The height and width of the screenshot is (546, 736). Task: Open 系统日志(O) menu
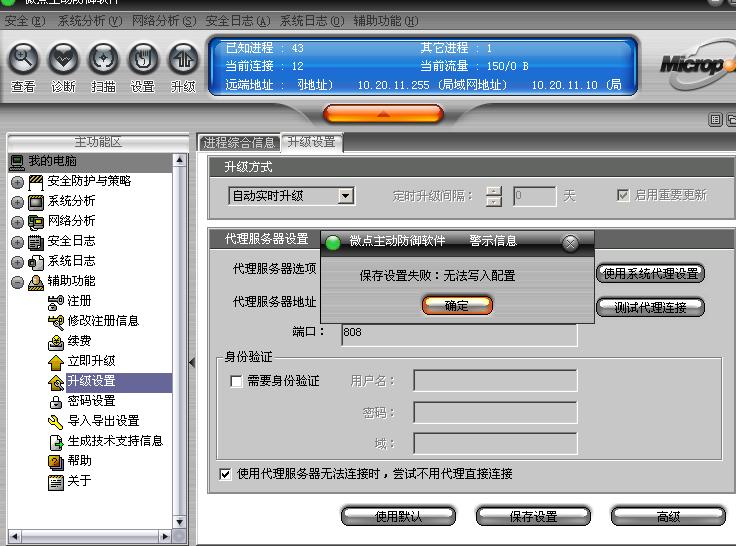312,21
